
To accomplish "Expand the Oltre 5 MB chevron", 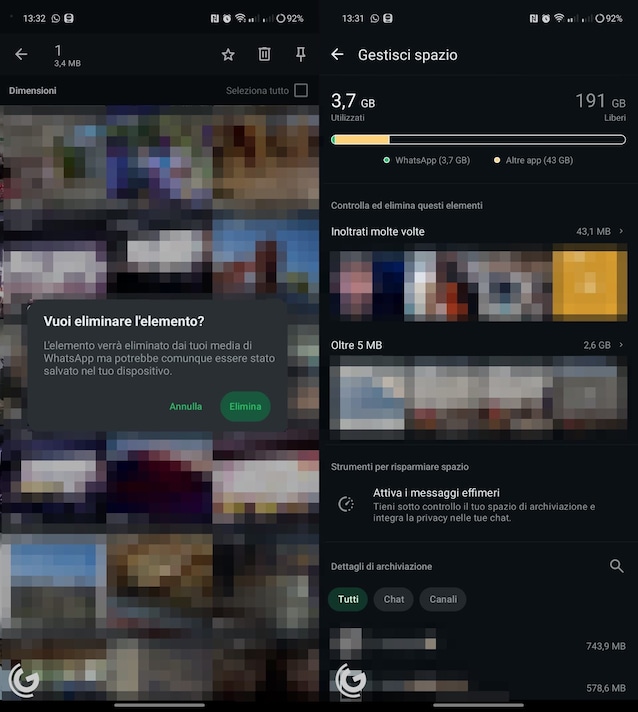I will point(621,345).
